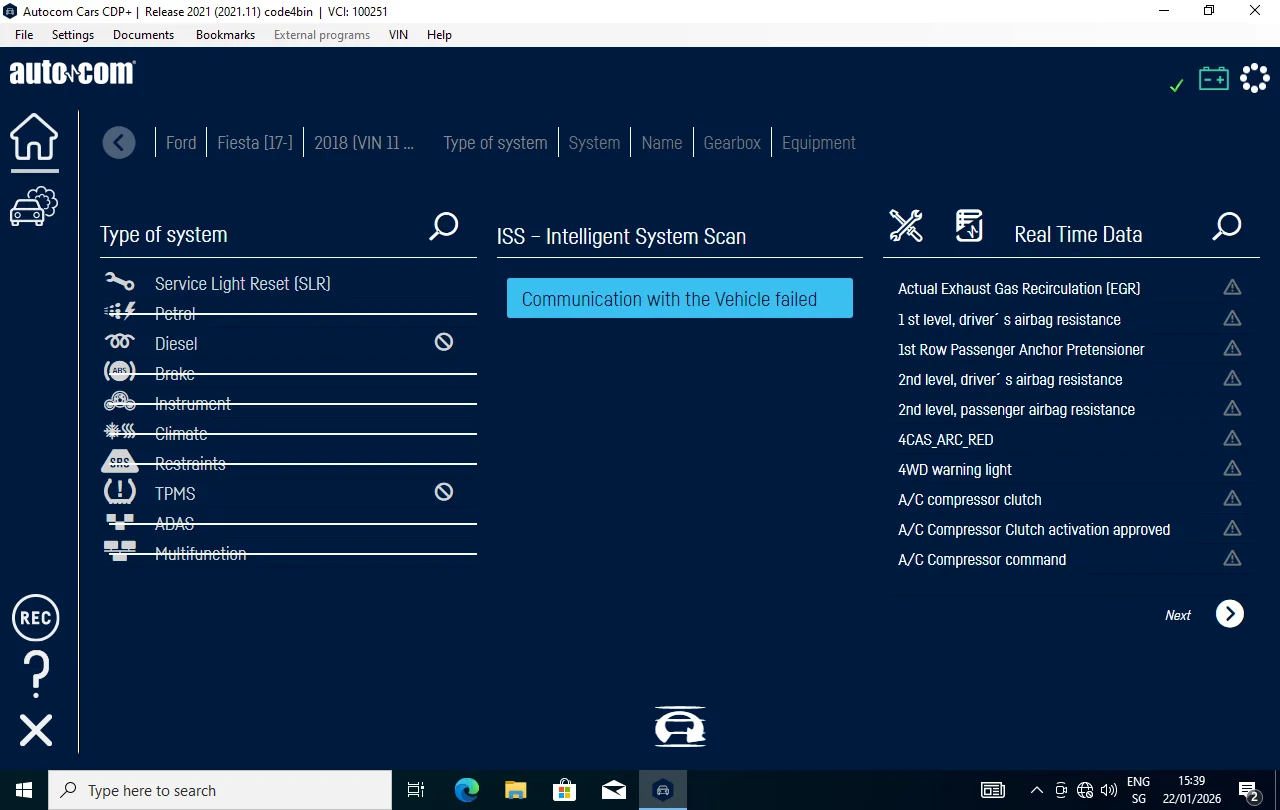This screenshot has height=810, width=1280.
Task: Open the Mail app from the taskbar
Action: (614, 790)
